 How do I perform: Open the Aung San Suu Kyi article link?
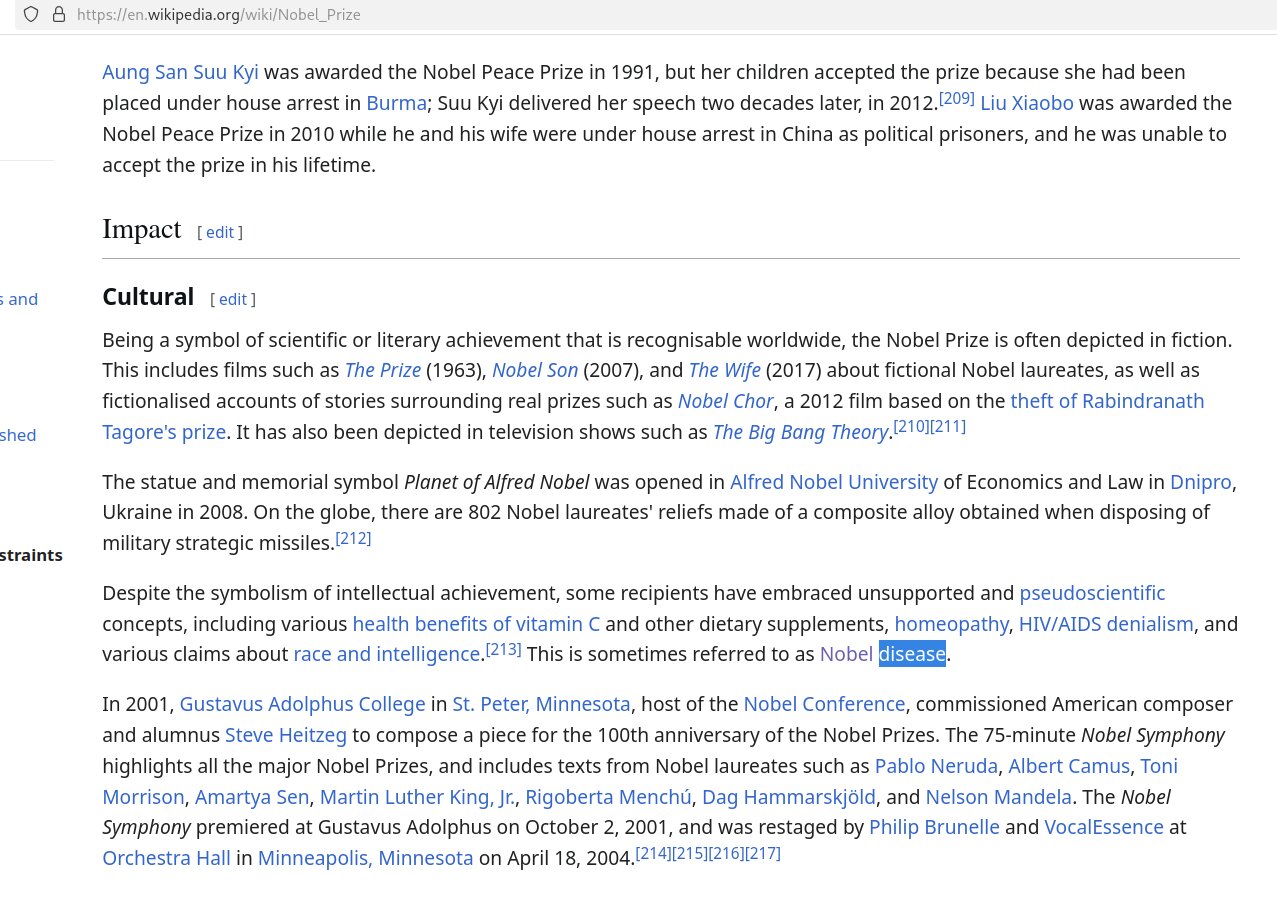click(180, 72)
